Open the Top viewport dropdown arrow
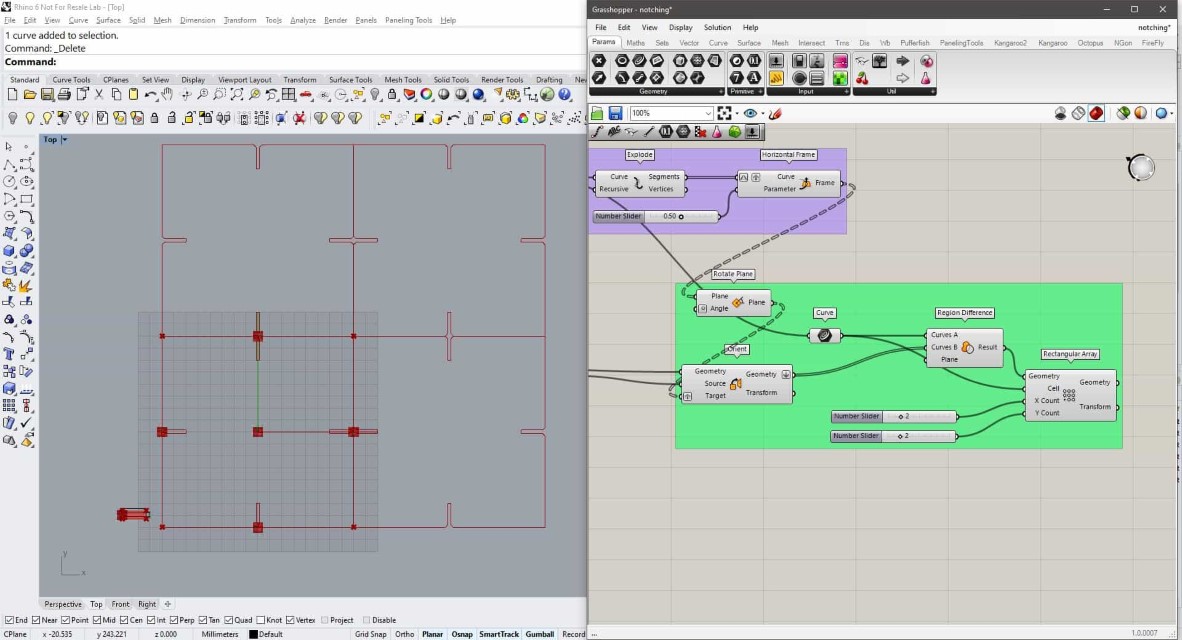 pos(65,139)
